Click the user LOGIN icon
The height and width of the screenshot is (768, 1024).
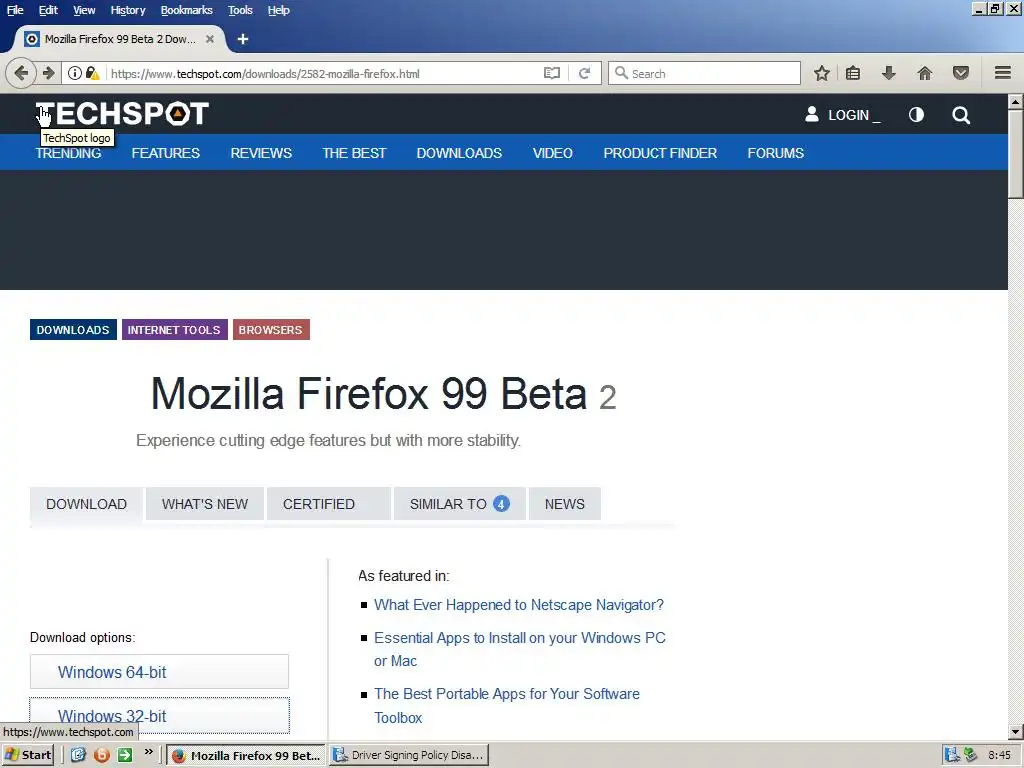(812, 114)
